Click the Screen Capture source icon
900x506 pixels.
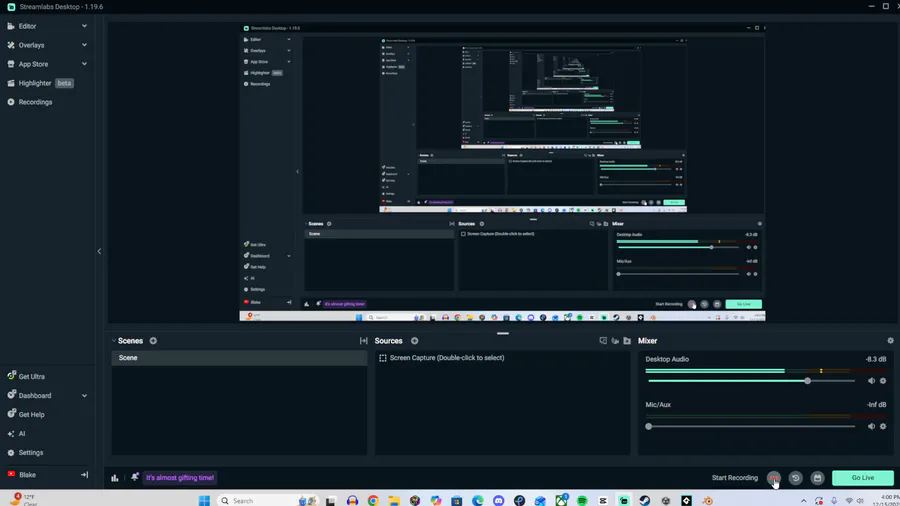pyautogui.click(x=383, y=357)
